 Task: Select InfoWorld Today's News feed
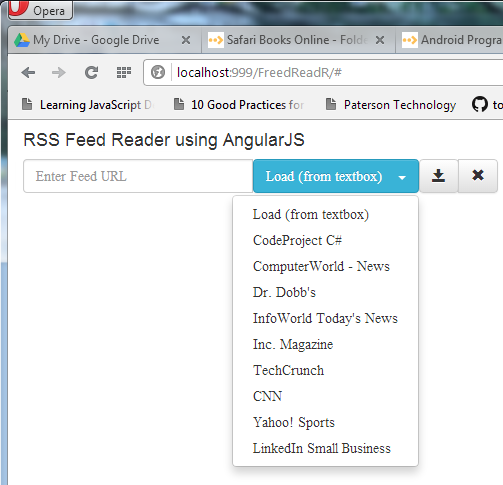325,319
